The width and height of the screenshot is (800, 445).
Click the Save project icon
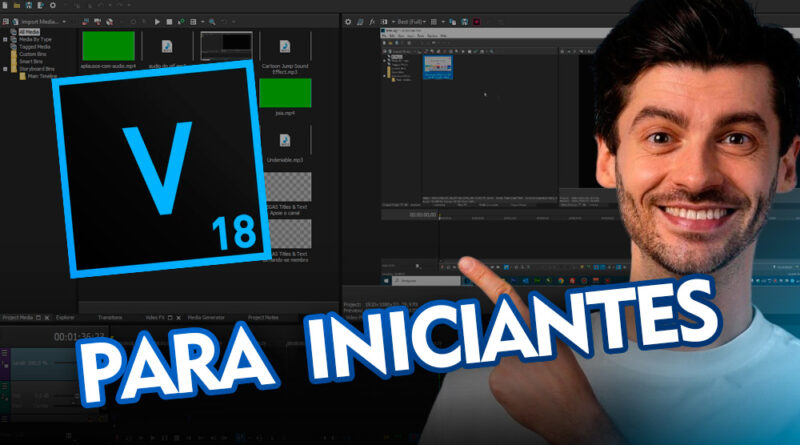[29, 5]
